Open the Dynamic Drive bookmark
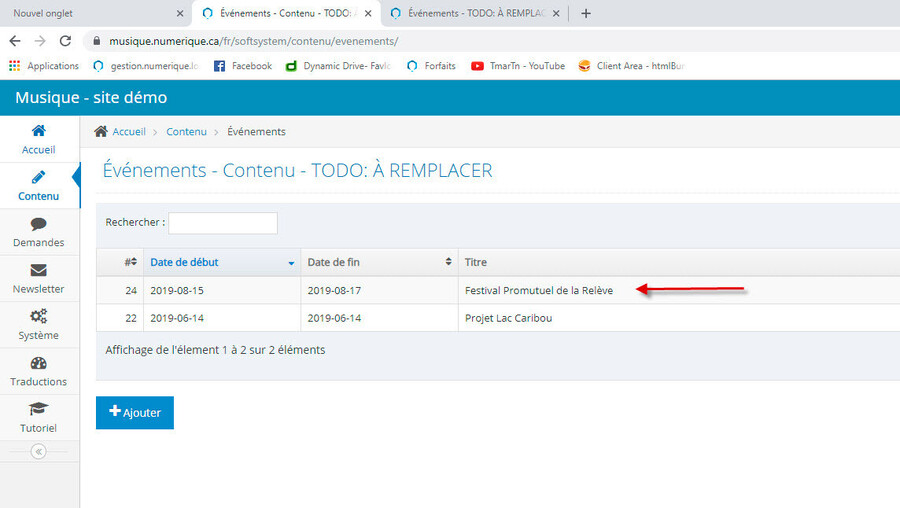Viewport: 900px width, 508px height. [339, 66]
